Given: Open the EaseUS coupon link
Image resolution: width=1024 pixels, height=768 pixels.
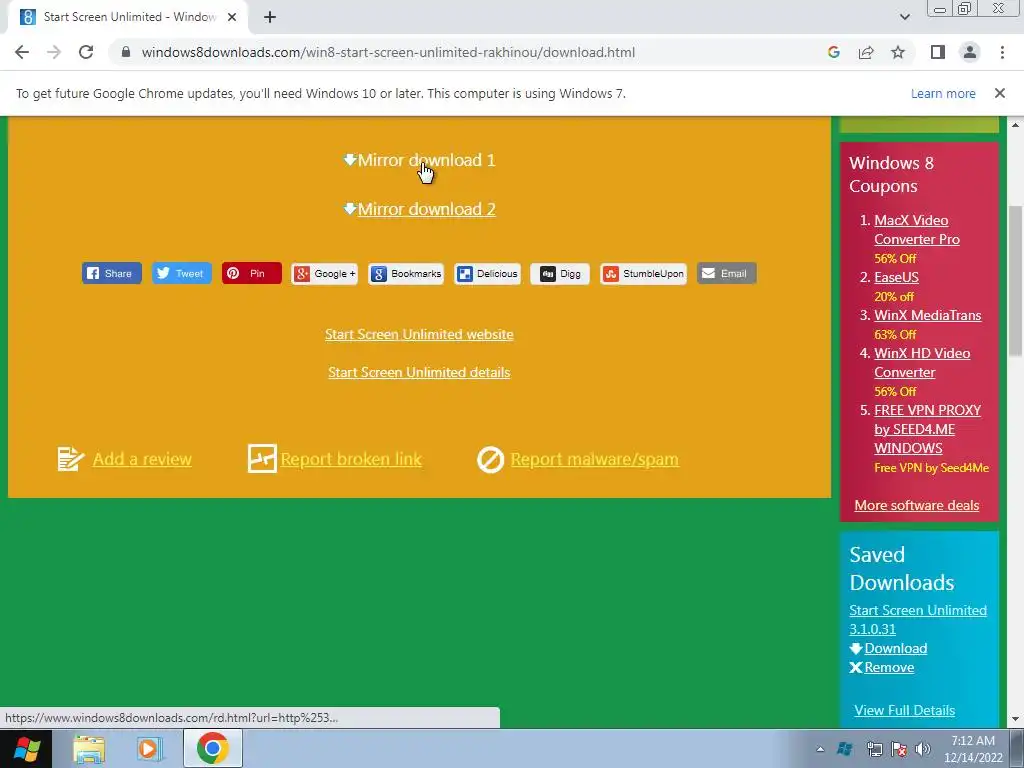Looking at the screenshot, I should point(896,277).
